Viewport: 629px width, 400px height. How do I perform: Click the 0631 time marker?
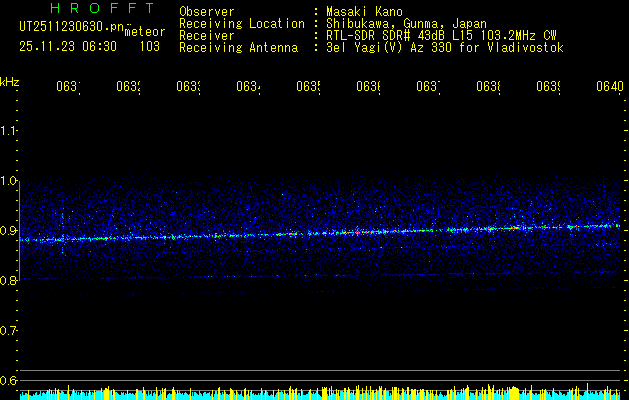[x=68, y=87]
